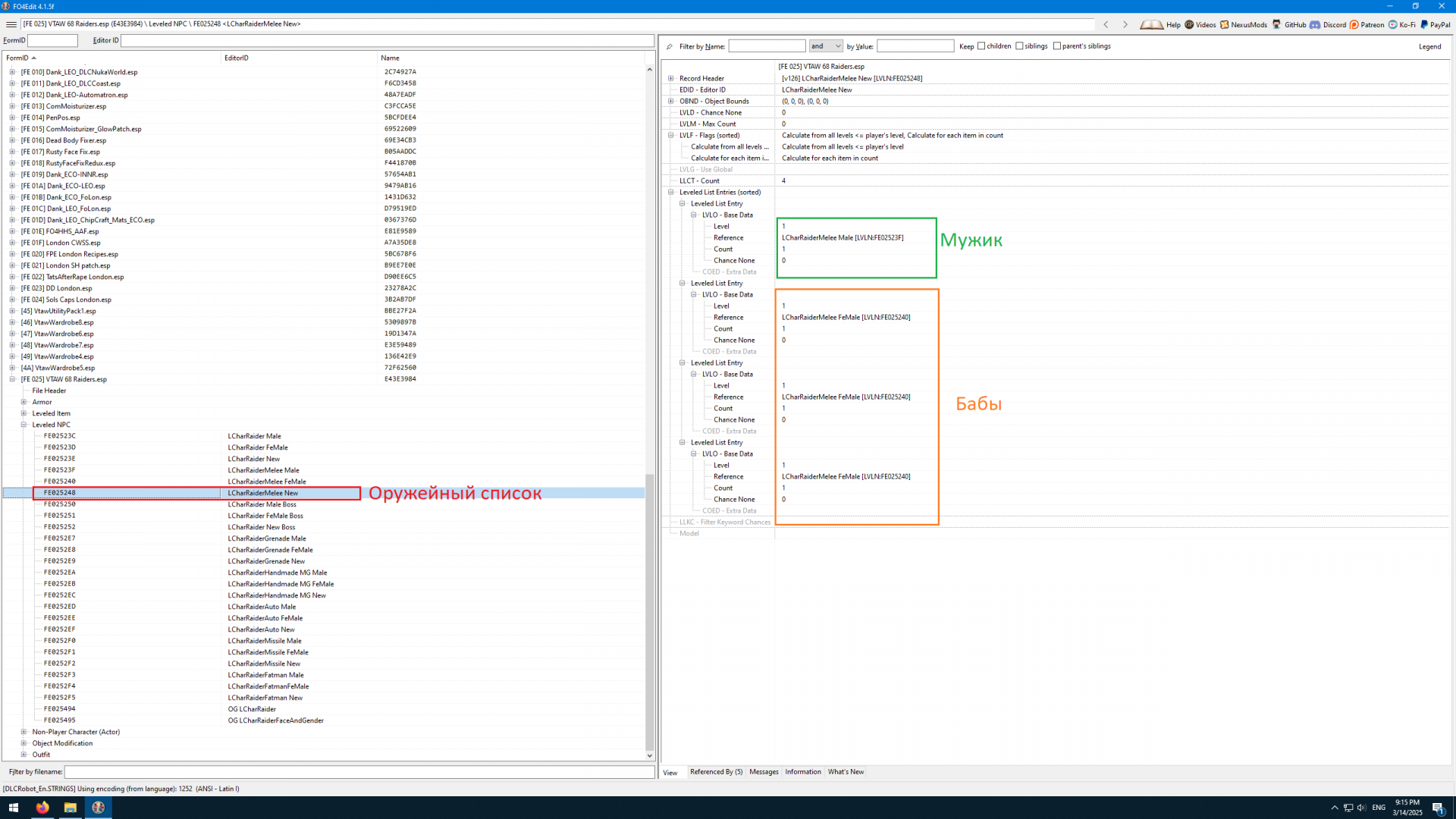Image resolution: width=1456 pixels, height=819 pixels.
Task: Click the GitHub octocat icon
Action: pyautogui.click(x=1277, y=24)
